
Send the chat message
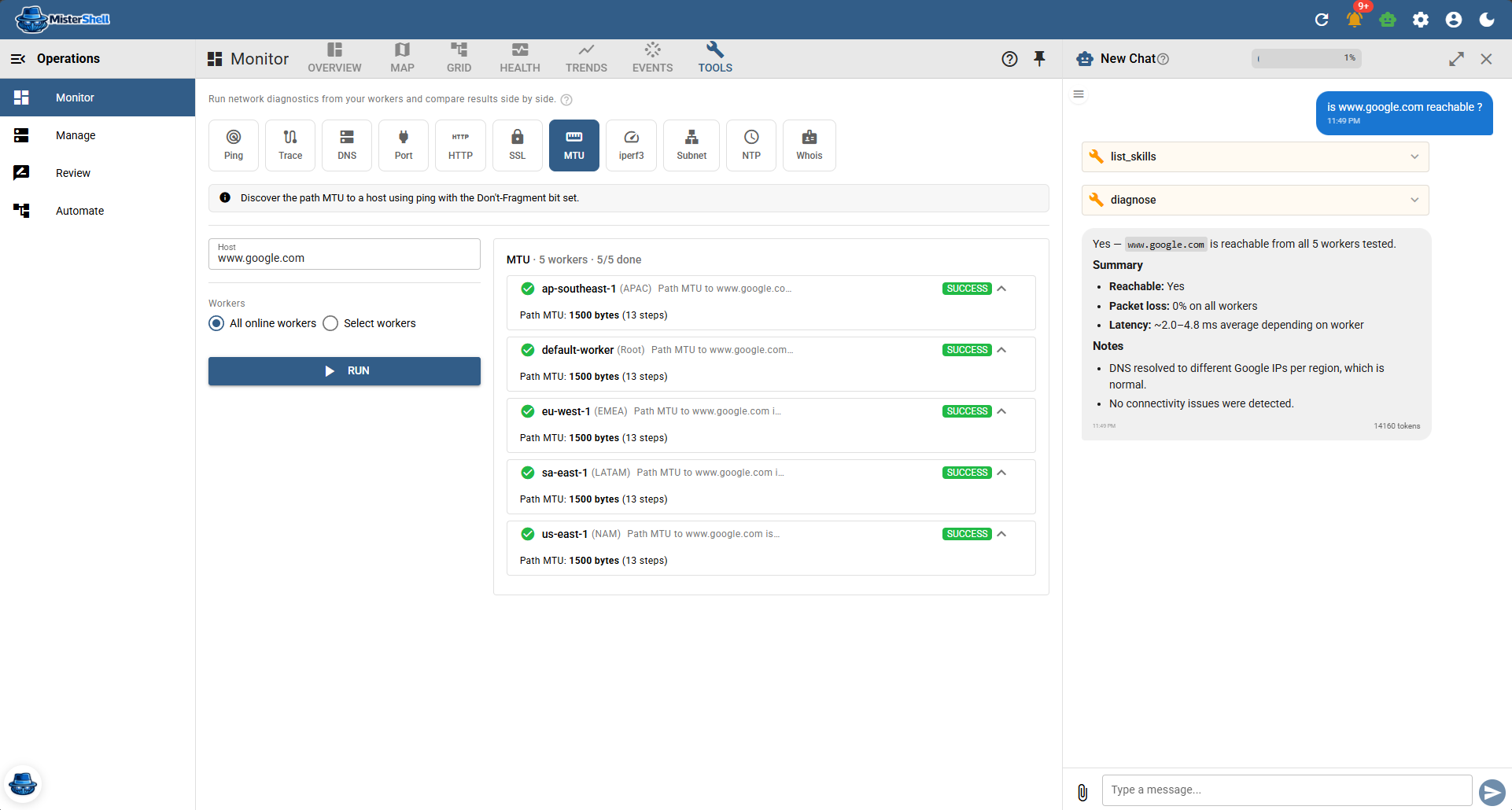[x=1492, y=792]
